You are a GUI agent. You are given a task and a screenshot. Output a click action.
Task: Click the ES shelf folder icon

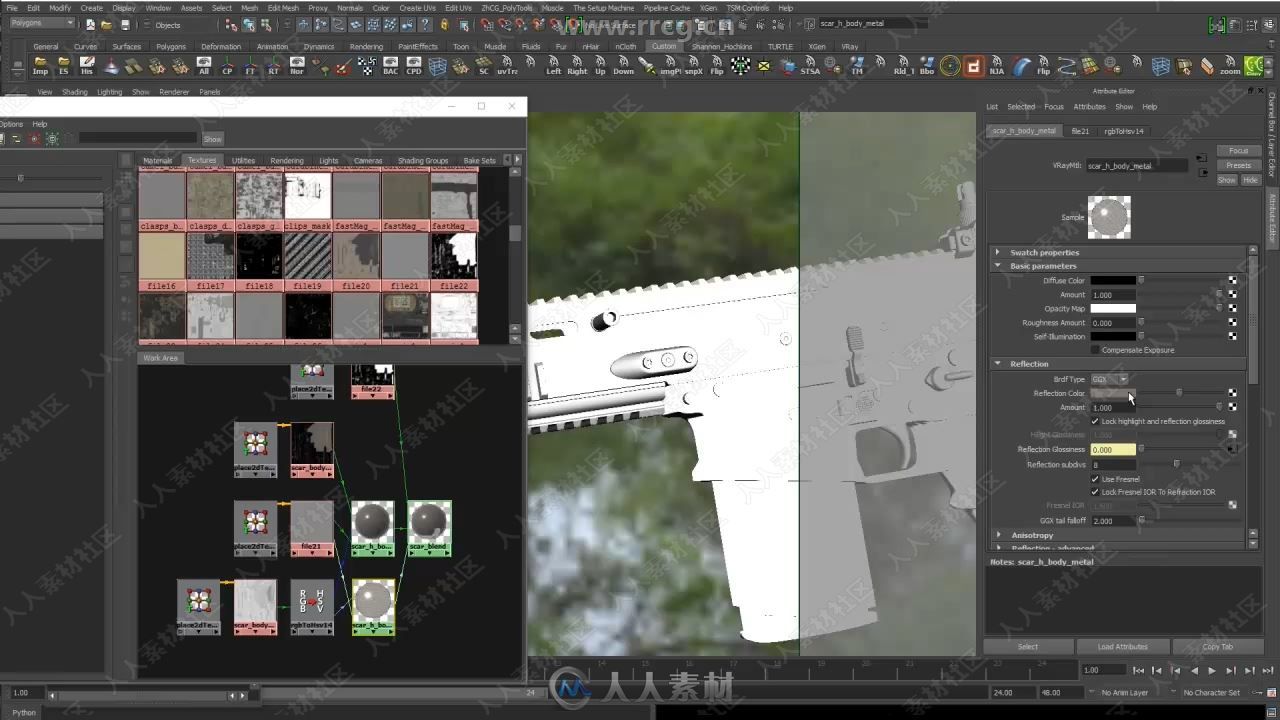pos(64,66)
